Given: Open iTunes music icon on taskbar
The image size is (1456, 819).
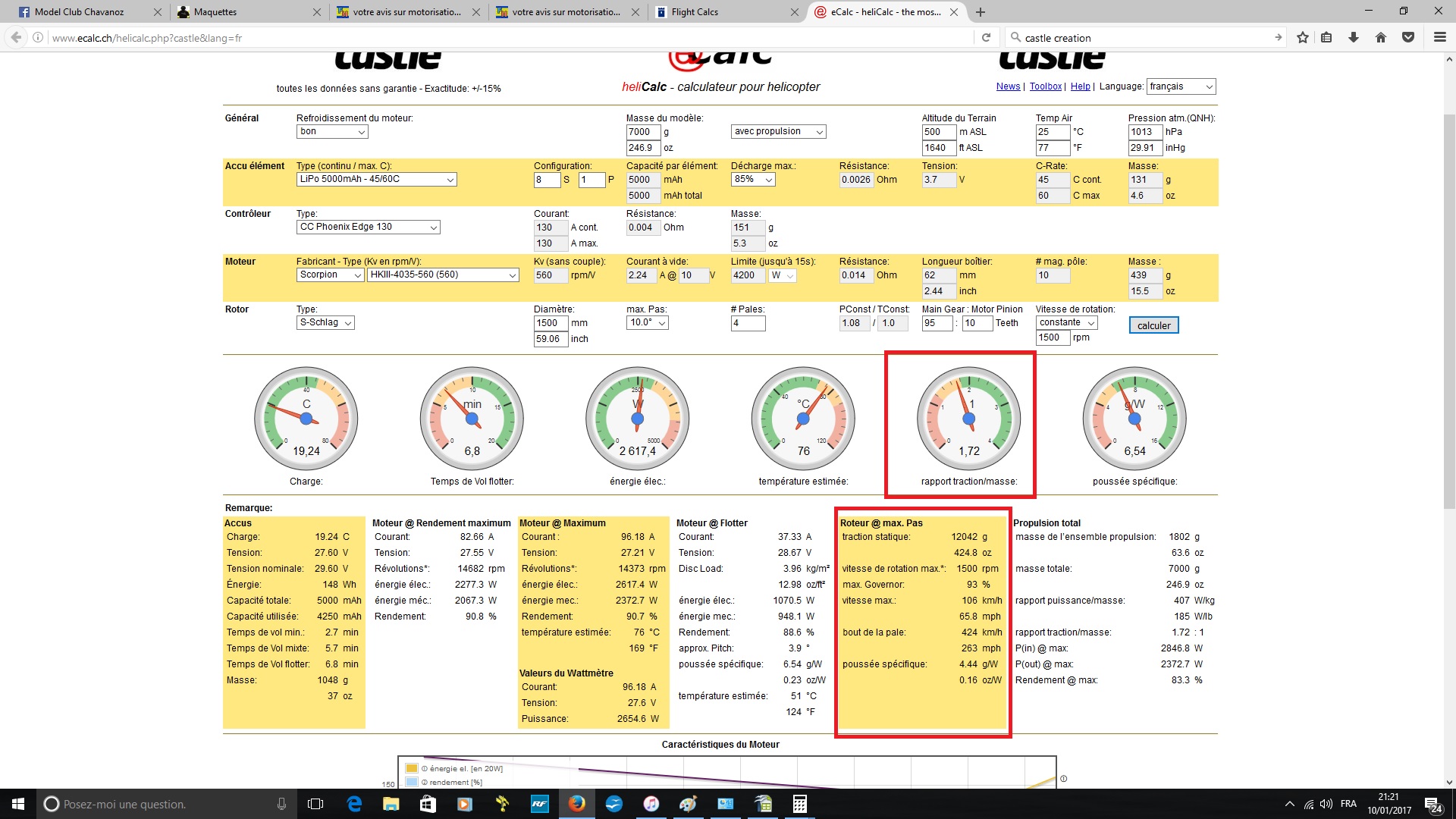Looking at the screenshot, I should pyautogui.click(x=651, y=804).
